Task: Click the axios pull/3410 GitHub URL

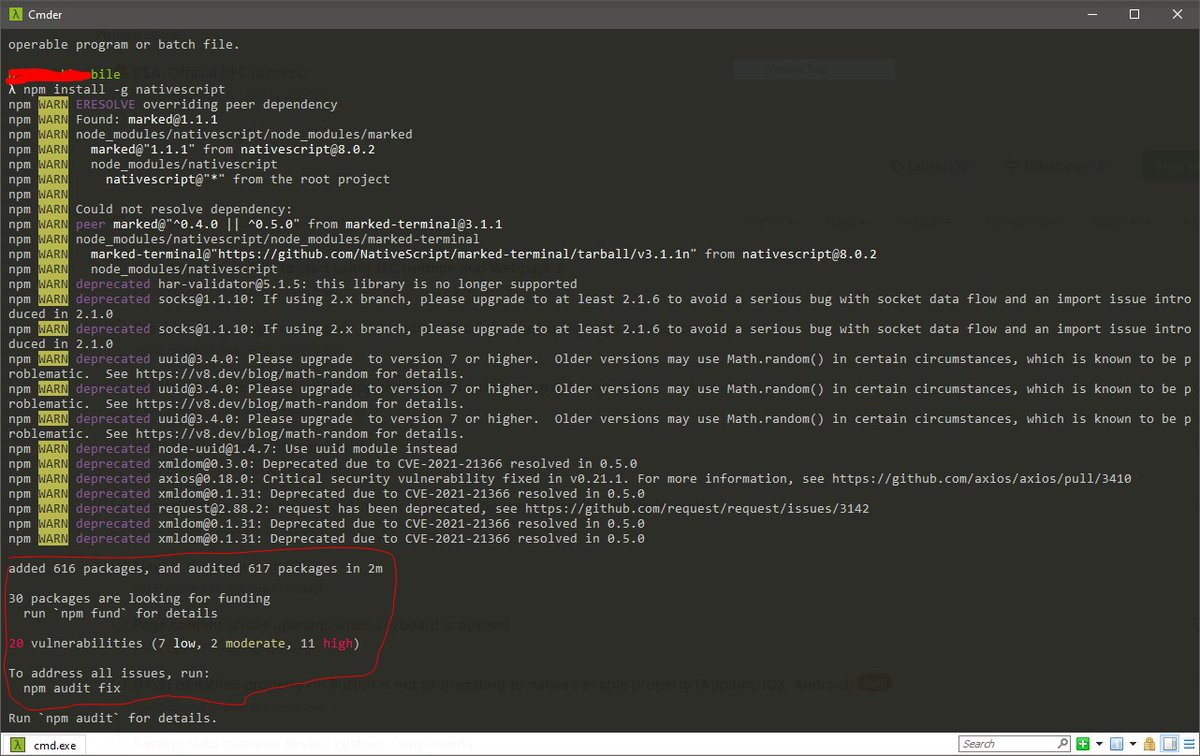Action: 980,478
